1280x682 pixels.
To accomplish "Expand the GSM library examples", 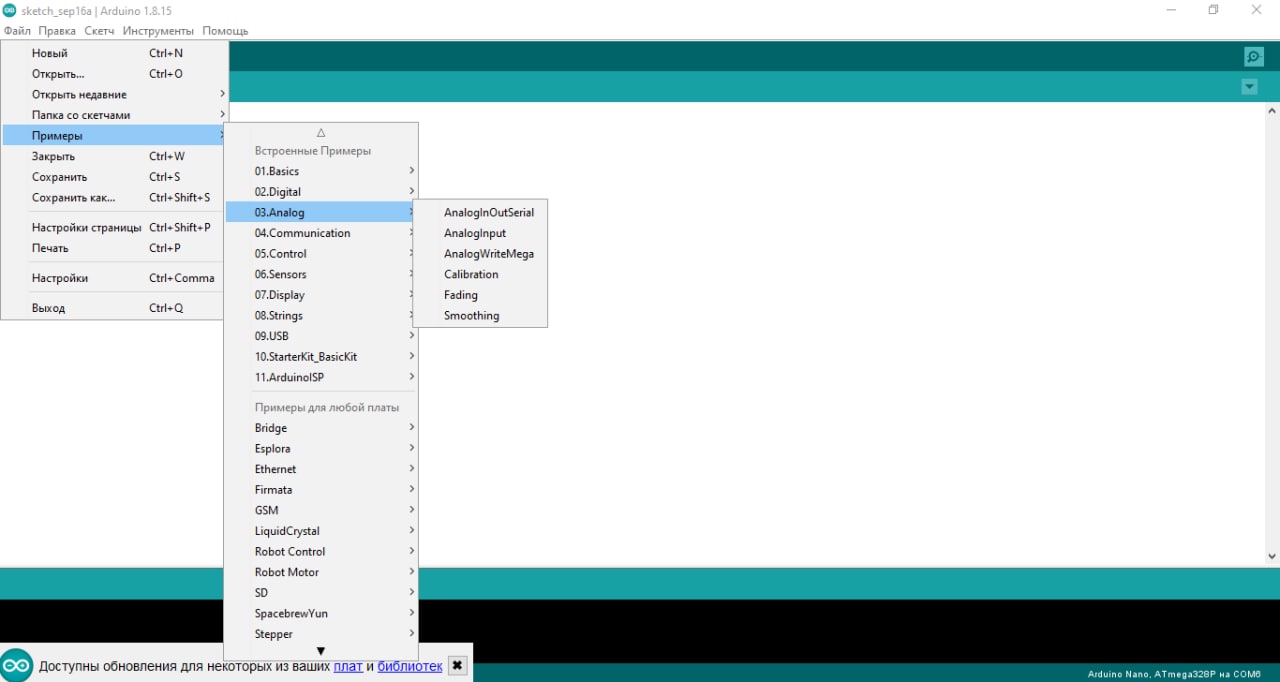I will click(321, 510).
